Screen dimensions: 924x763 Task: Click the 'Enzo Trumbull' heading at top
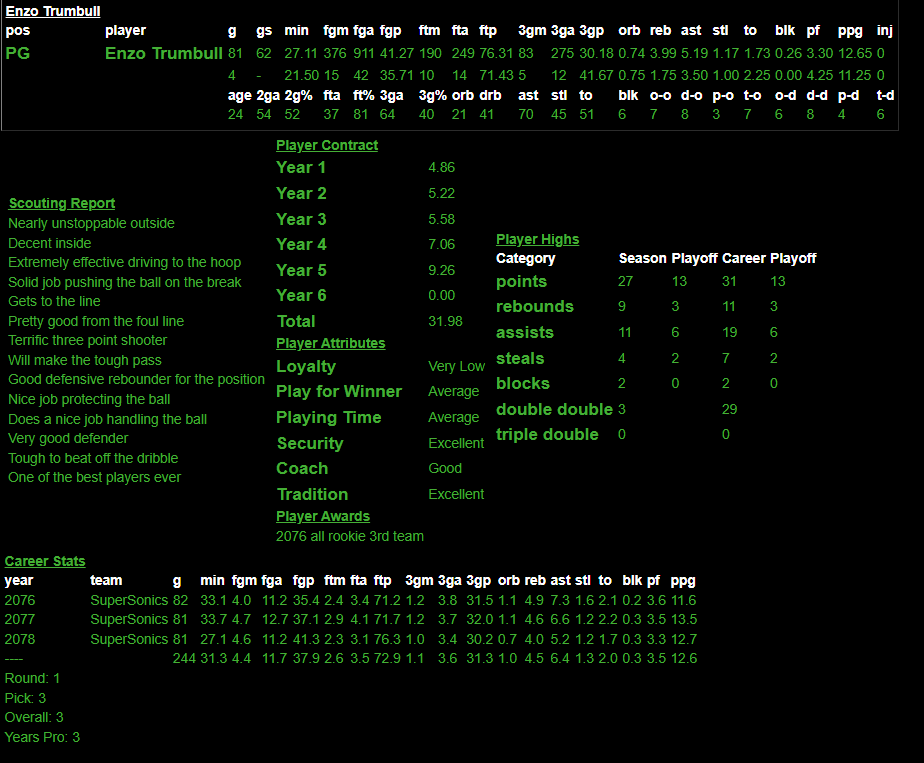pyautogui.click(x=53, y=11)
